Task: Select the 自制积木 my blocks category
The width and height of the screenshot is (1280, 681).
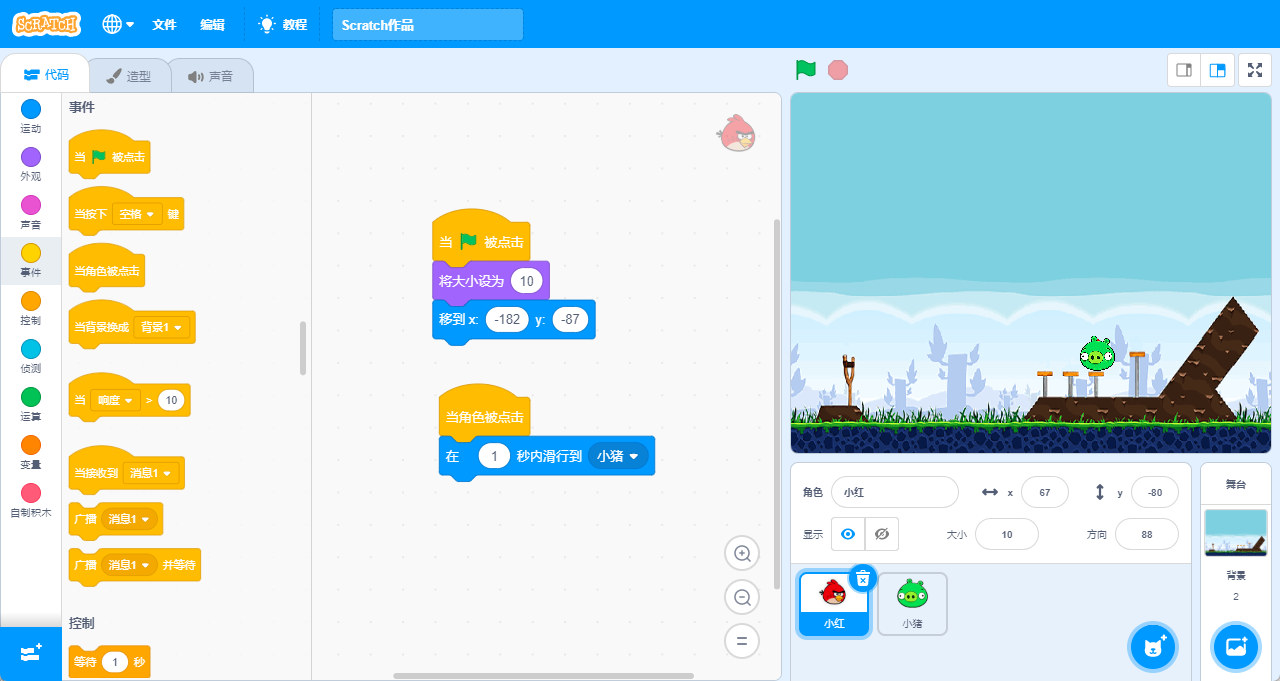Action: pos(31,500)
